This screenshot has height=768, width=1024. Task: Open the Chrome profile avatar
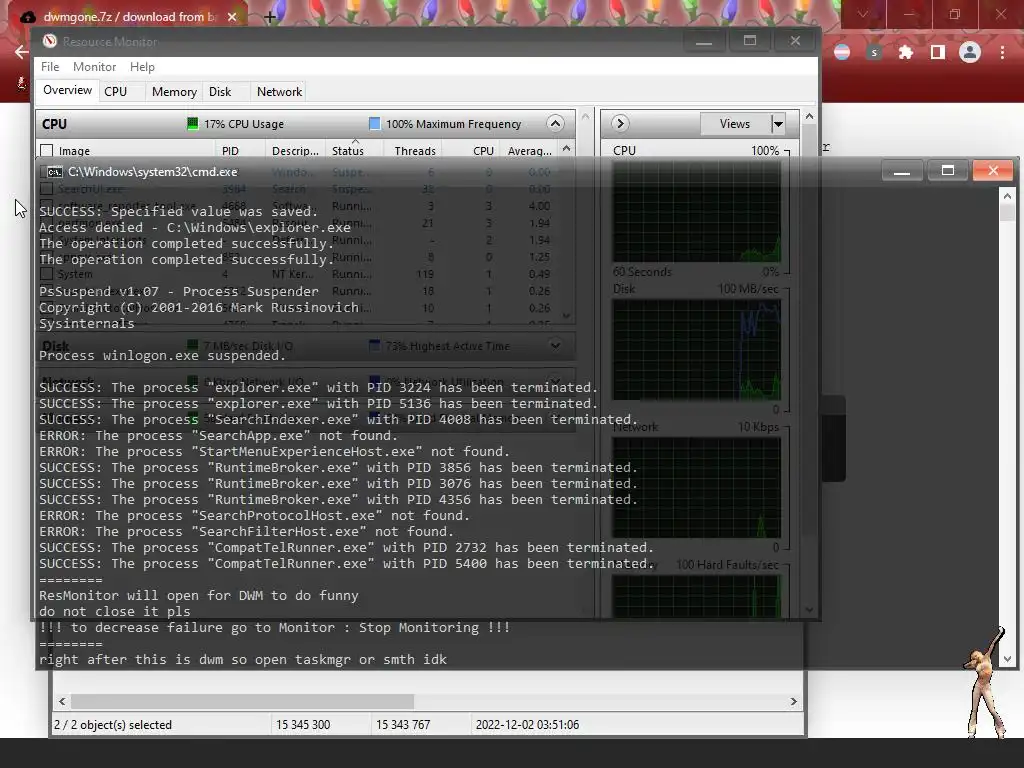(970, 52)
